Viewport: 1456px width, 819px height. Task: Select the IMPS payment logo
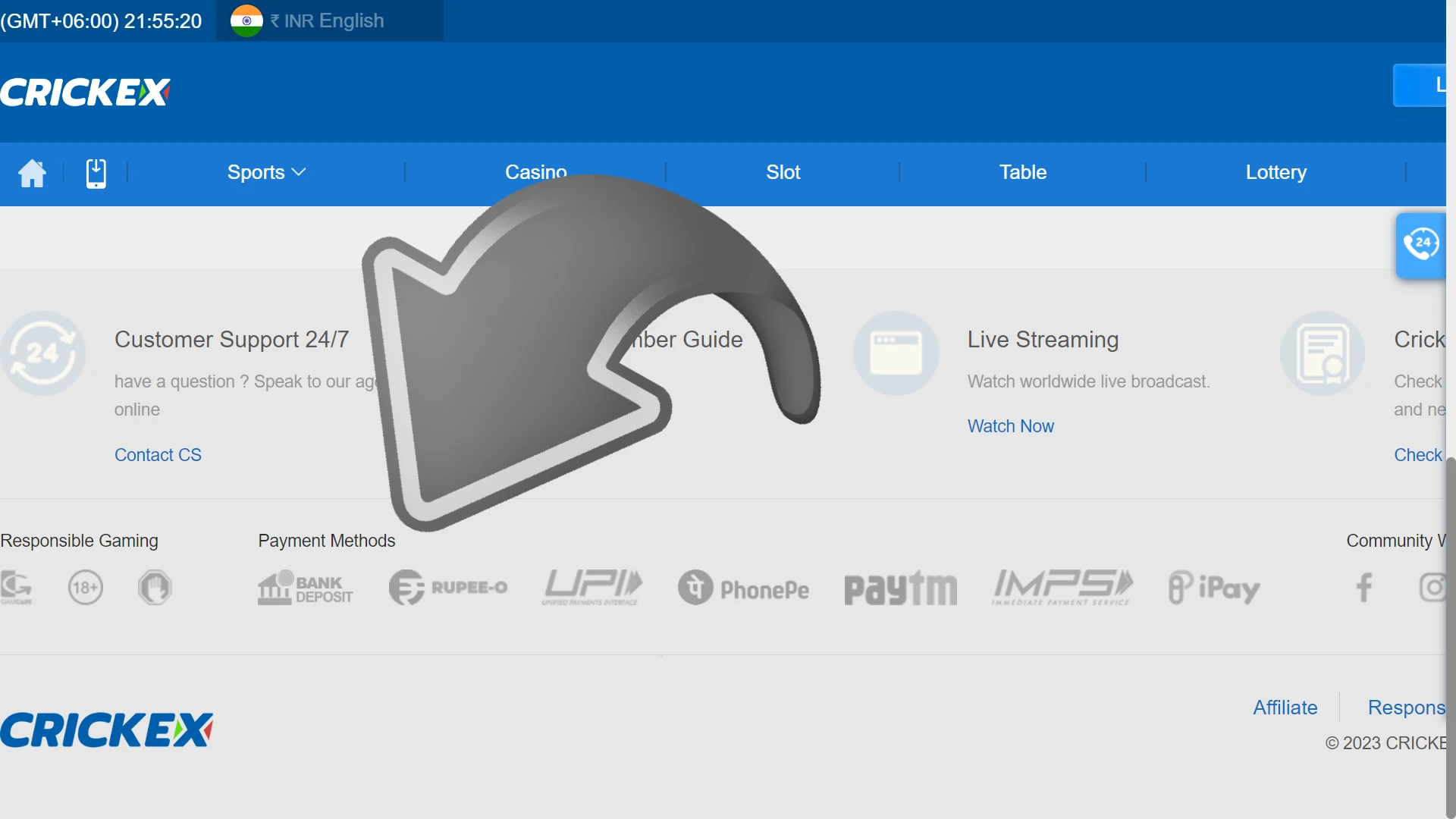(x=1063, y=588)
